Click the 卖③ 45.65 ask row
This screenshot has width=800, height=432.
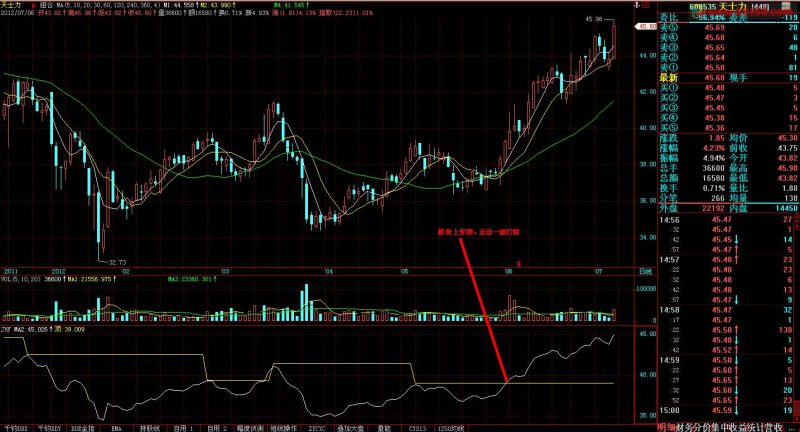[x=728, y=47]
